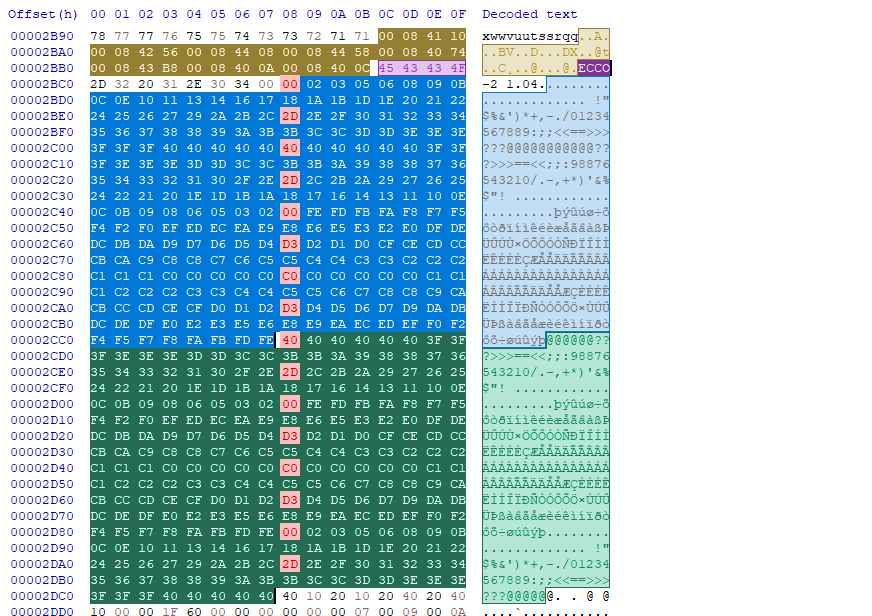872x616 pixels.
Task: Click pink-highlighted 00 byte in row 00002BC0
Action: [x=290, y=84]
